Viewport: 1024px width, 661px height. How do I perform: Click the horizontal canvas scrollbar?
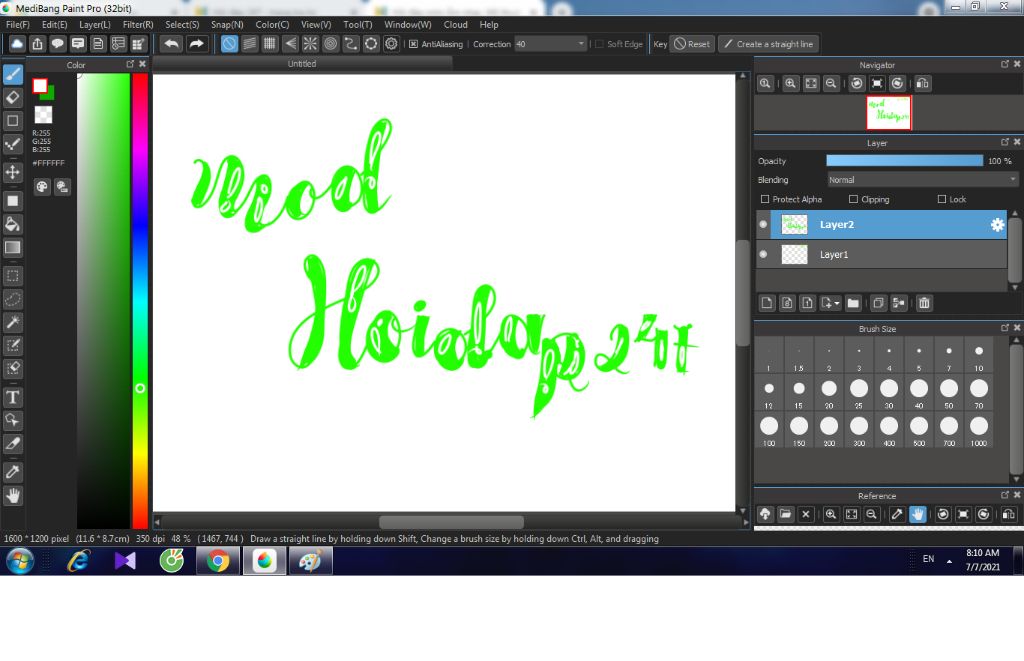pos(451,522)
